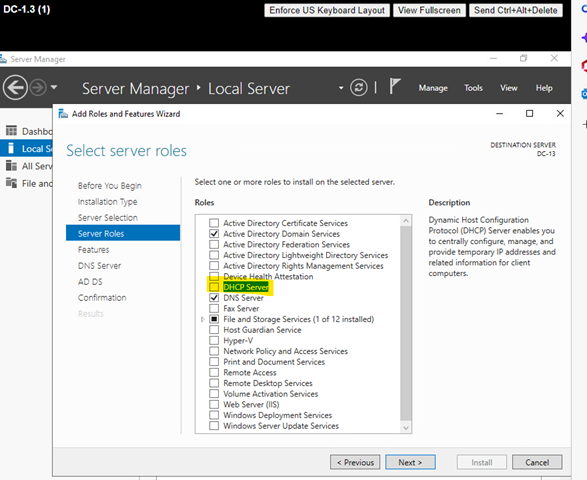Screen dimensions: 587x480
Task: Open the notifications flag icon
Action: pyautogui.click(x=395, y=86)
